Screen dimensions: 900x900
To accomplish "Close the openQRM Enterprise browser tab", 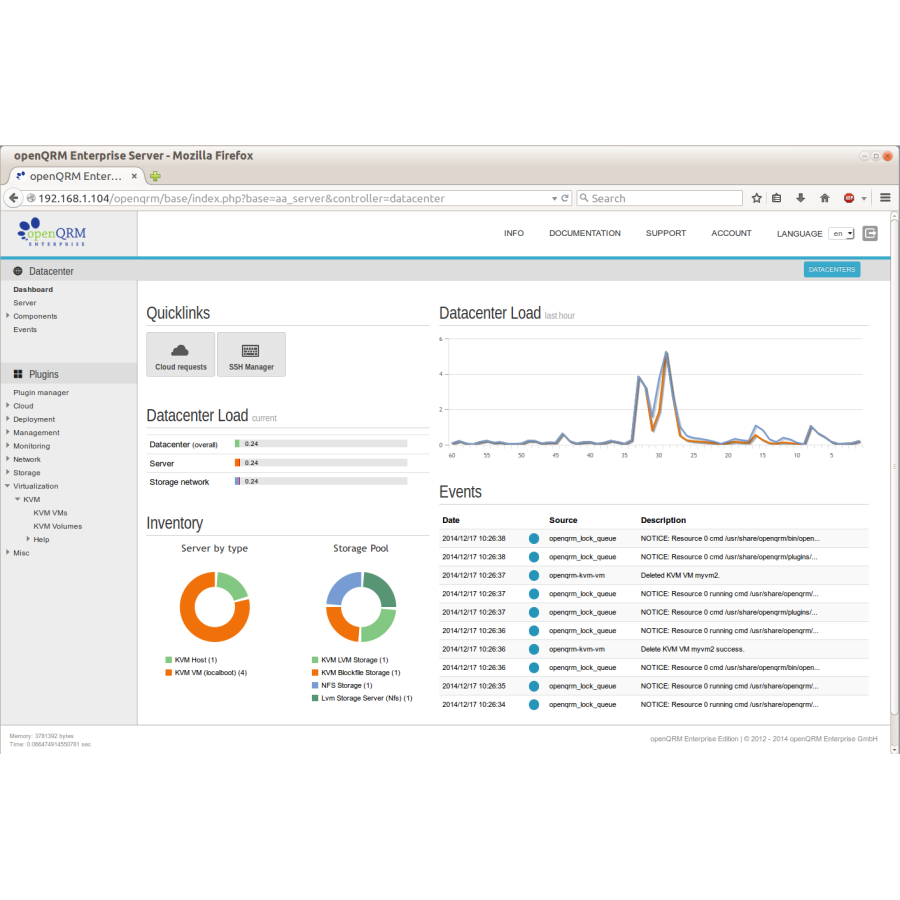I will pyautogui.click(x=134, y=176).
